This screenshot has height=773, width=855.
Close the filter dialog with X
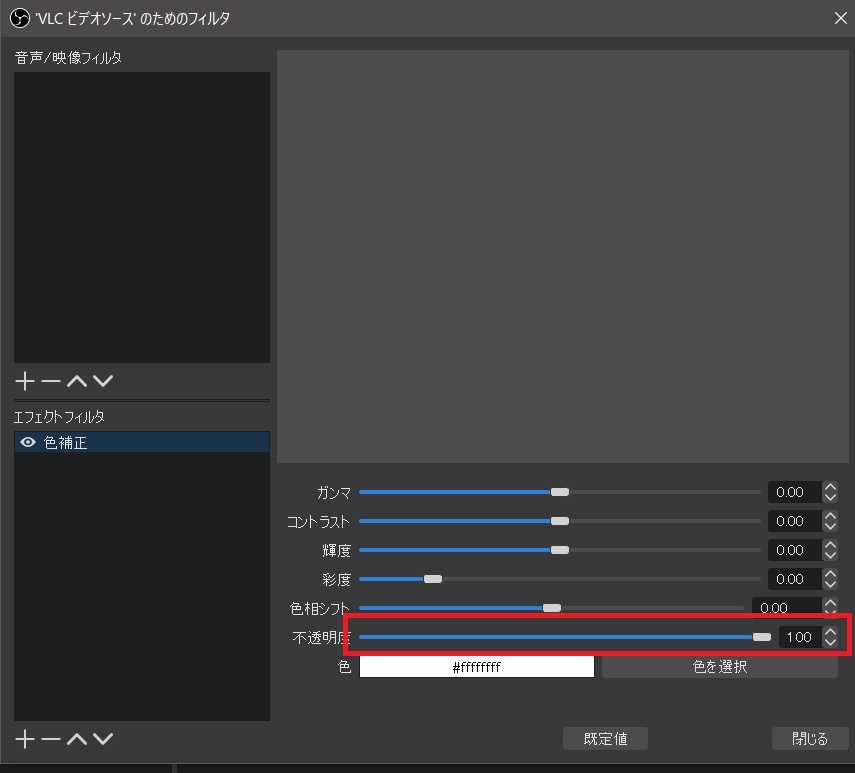[840, 18]
